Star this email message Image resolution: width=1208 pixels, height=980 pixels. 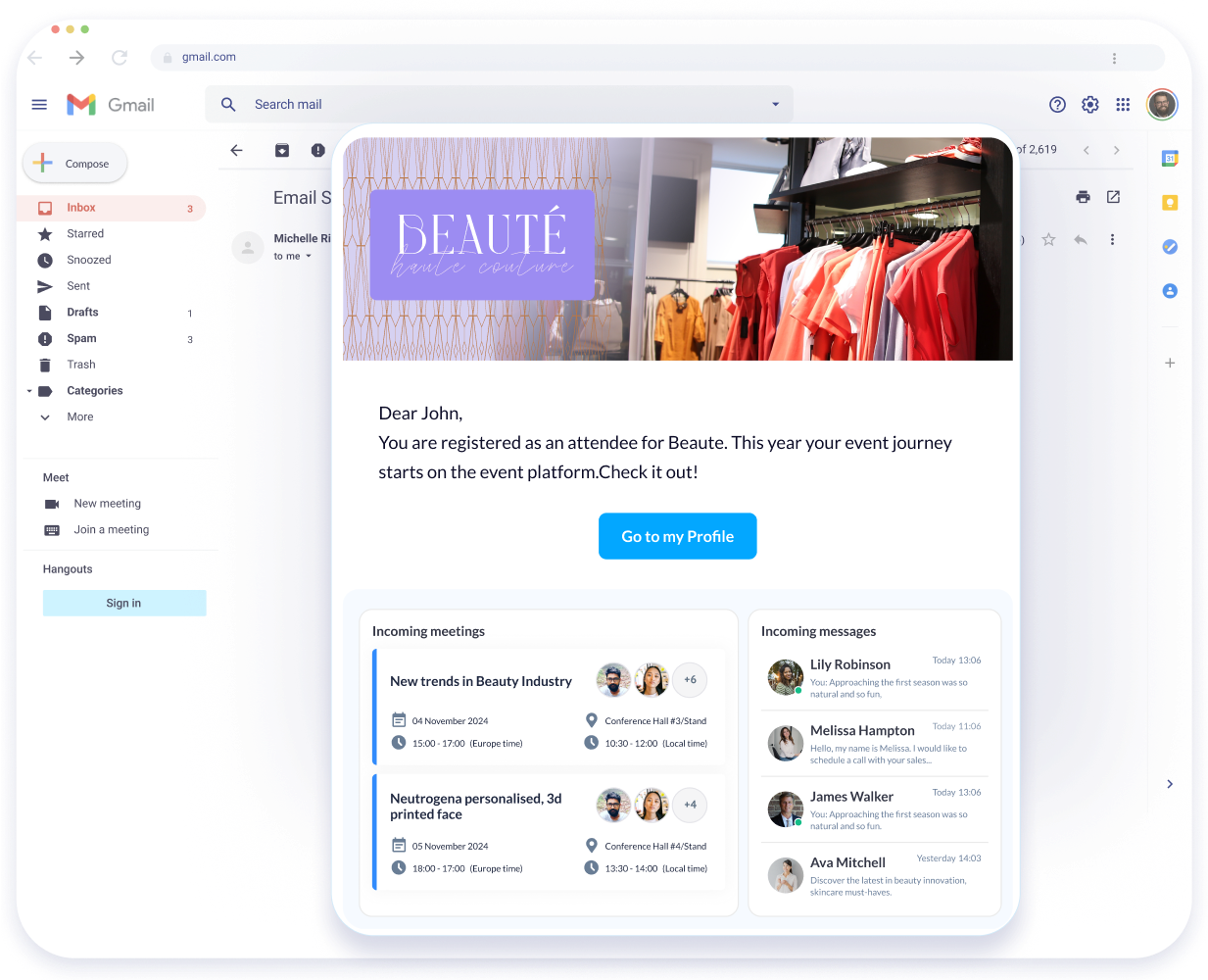[x=1048, y=240]
